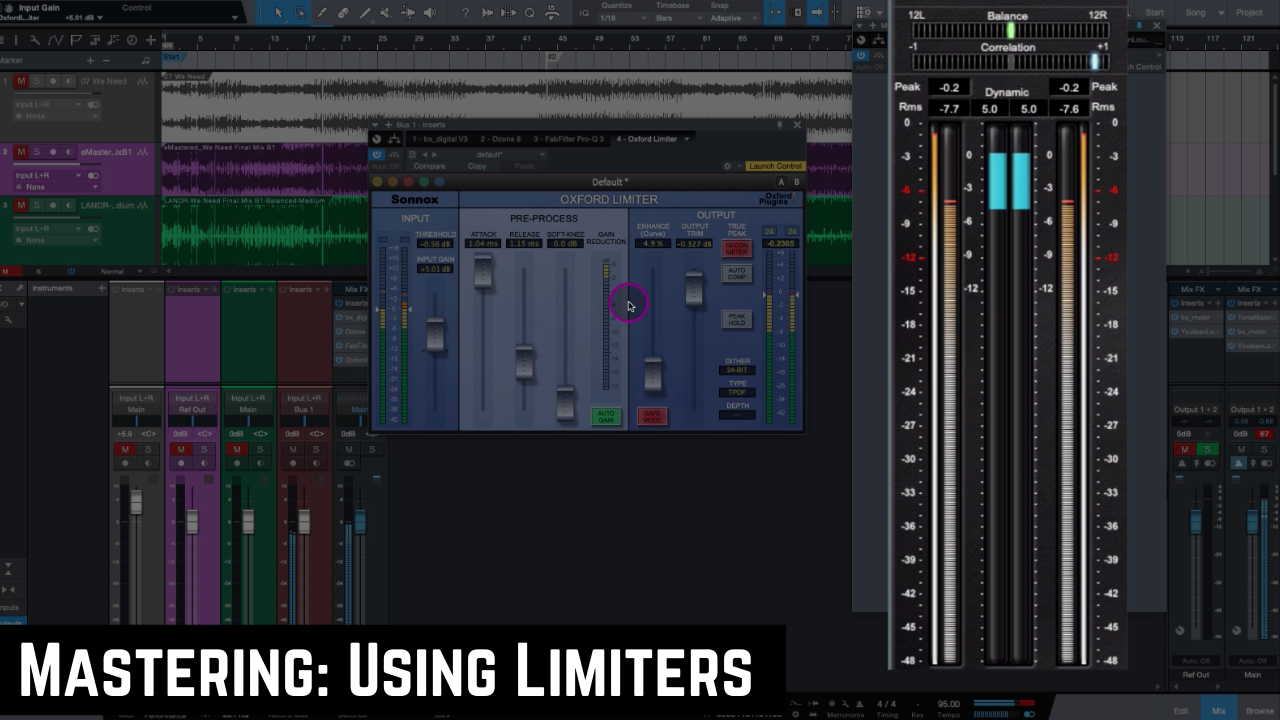
Task: Arm record on the purple eMaster track
Action: point(53,152)
